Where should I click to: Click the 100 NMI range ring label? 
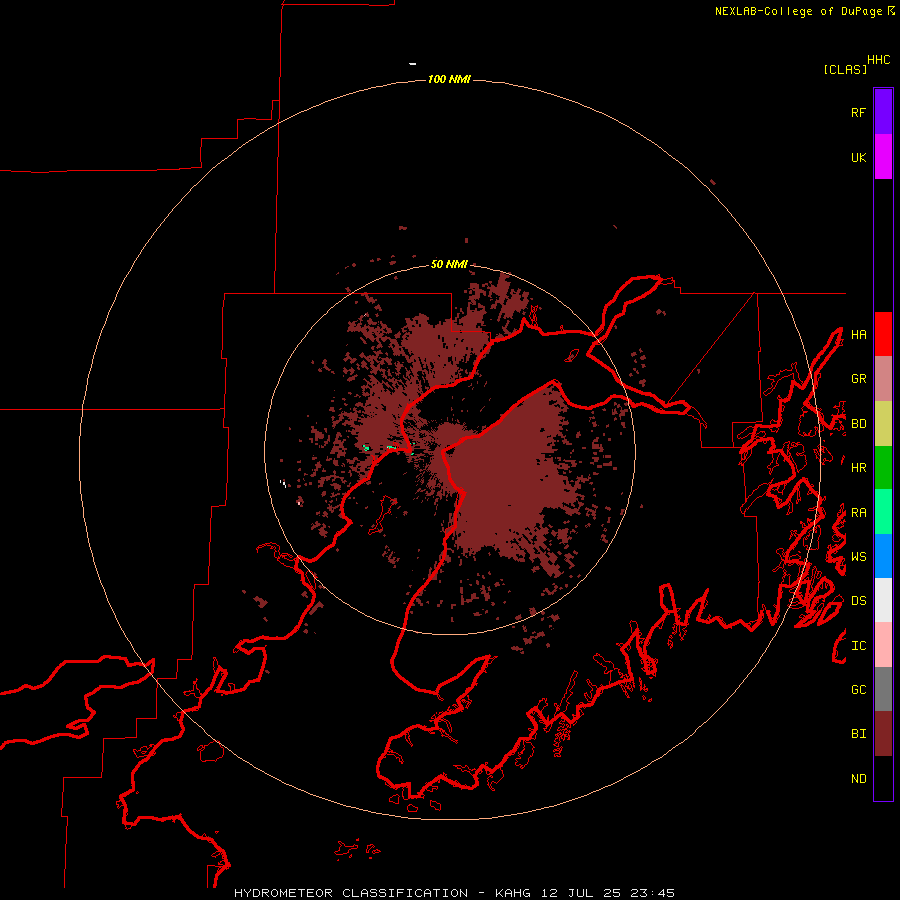click(x=449, y=79)
